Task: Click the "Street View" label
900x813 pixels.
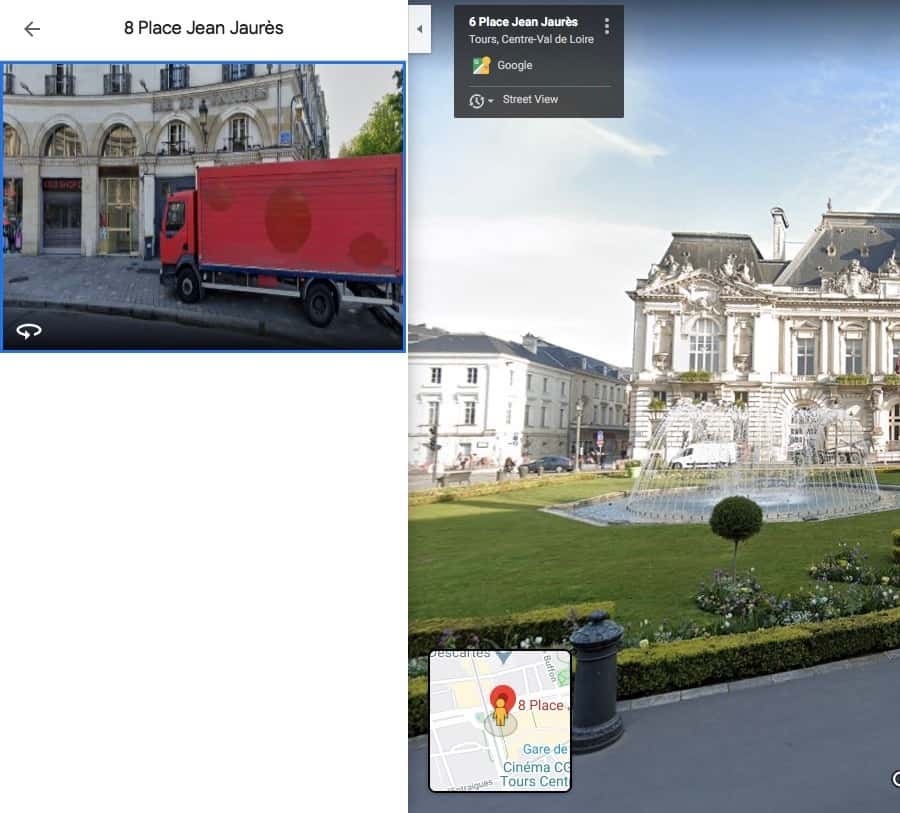Action: 530,100
